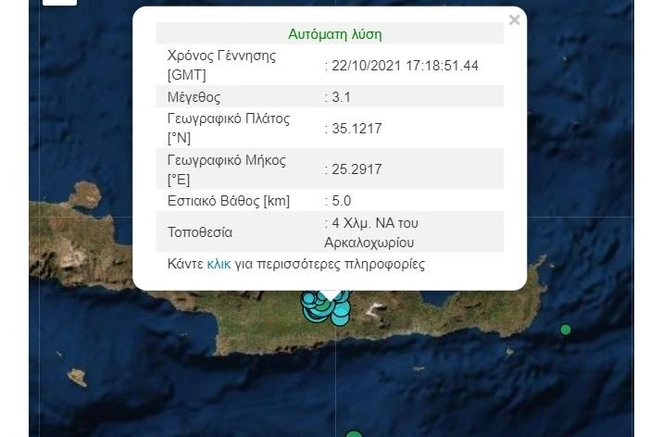Click the location text '4 Χλμ. ΝΑ του Αρκαλοχωρίου'
650x437 pixels.
[371, 233]
